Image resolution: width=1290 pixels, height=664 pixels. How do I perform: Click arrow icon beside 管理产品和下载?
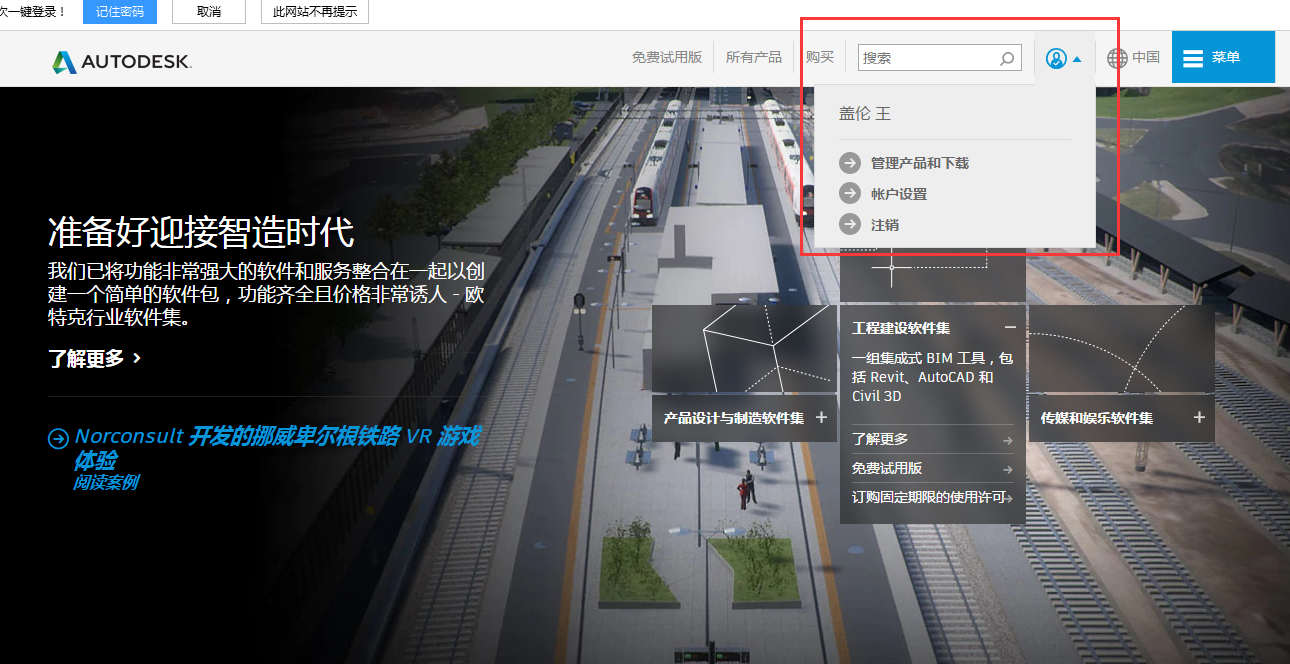850,163
